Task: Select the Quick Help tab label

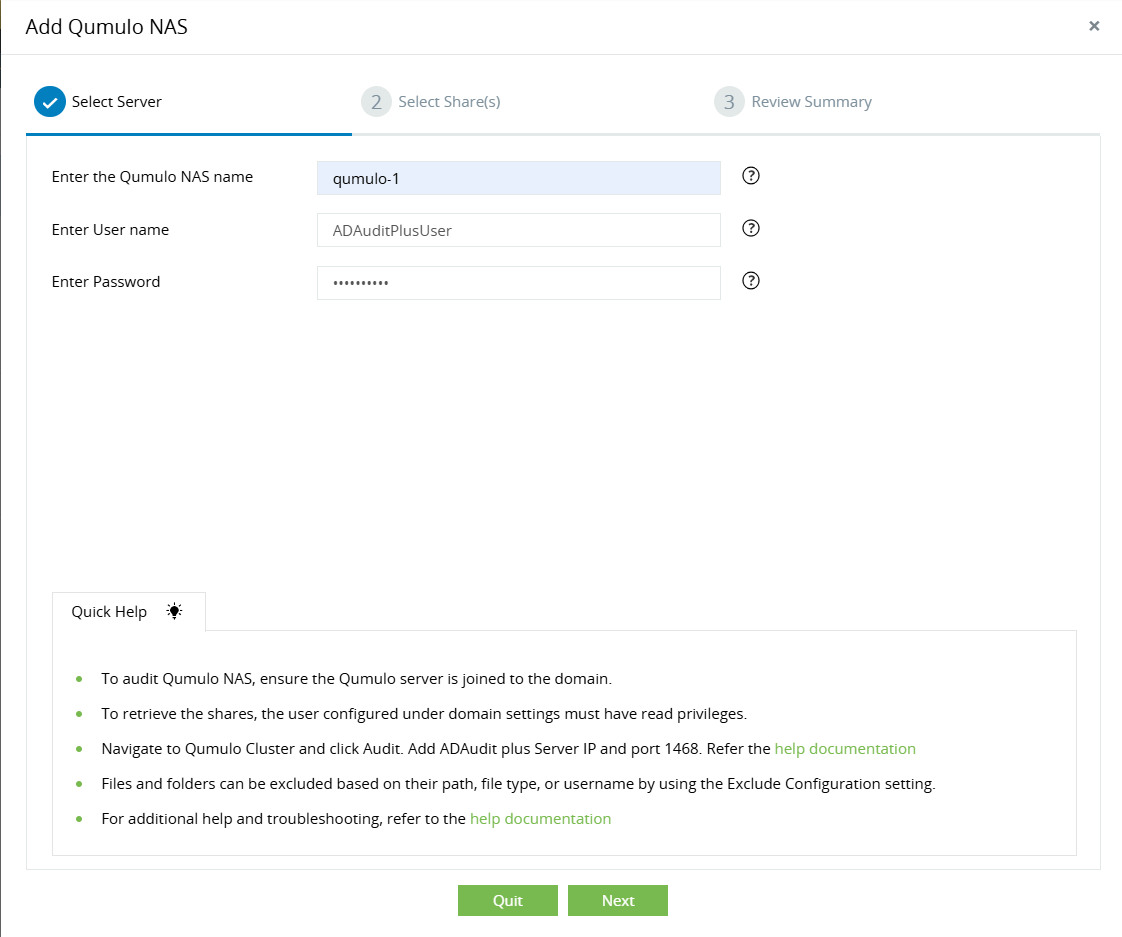Action: pos(109,612)
